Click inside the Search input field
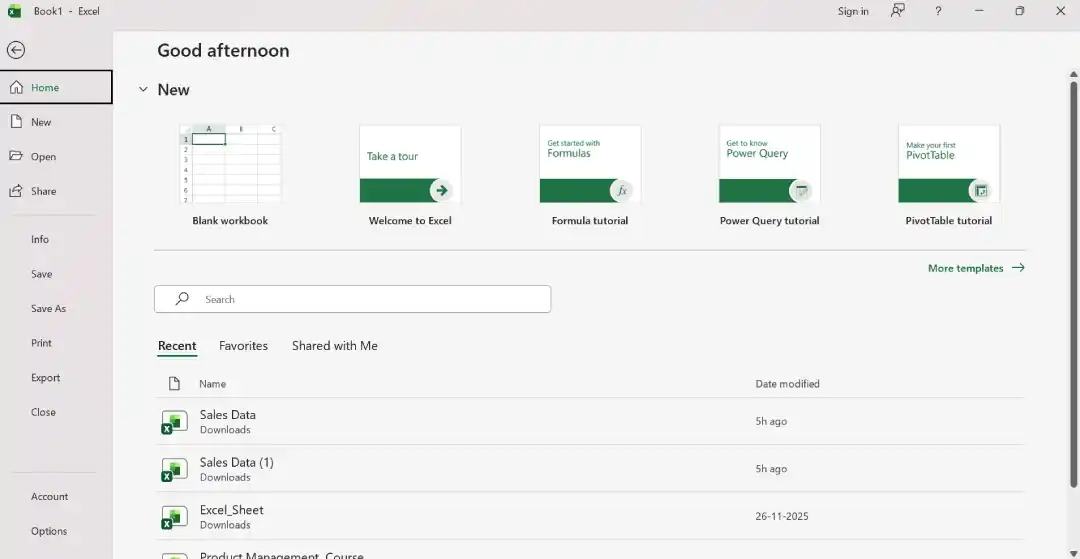This screenshot has height=559, width=1080. [353, 299]
